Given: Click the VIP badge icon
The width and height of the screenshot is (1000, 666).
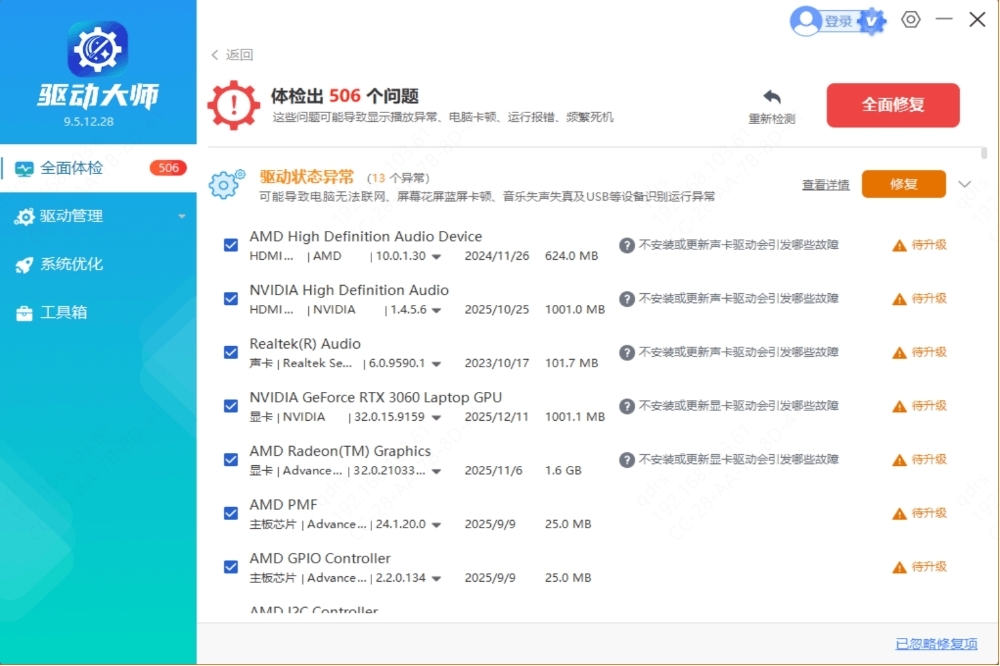Looking at the screenshot, I should tap(871, 21).
